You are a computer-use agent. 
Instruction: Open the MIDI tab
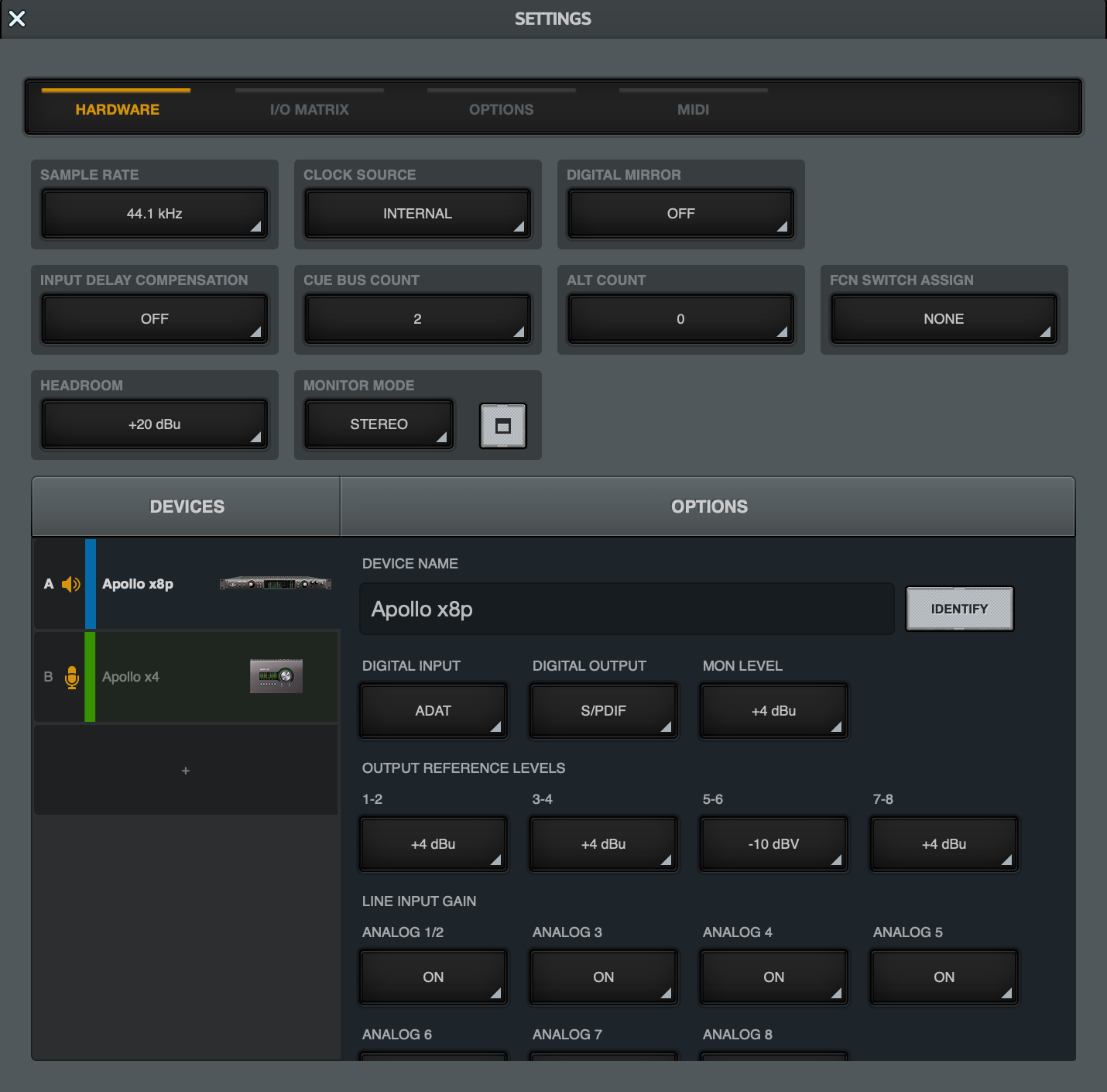tap(693, 109)
